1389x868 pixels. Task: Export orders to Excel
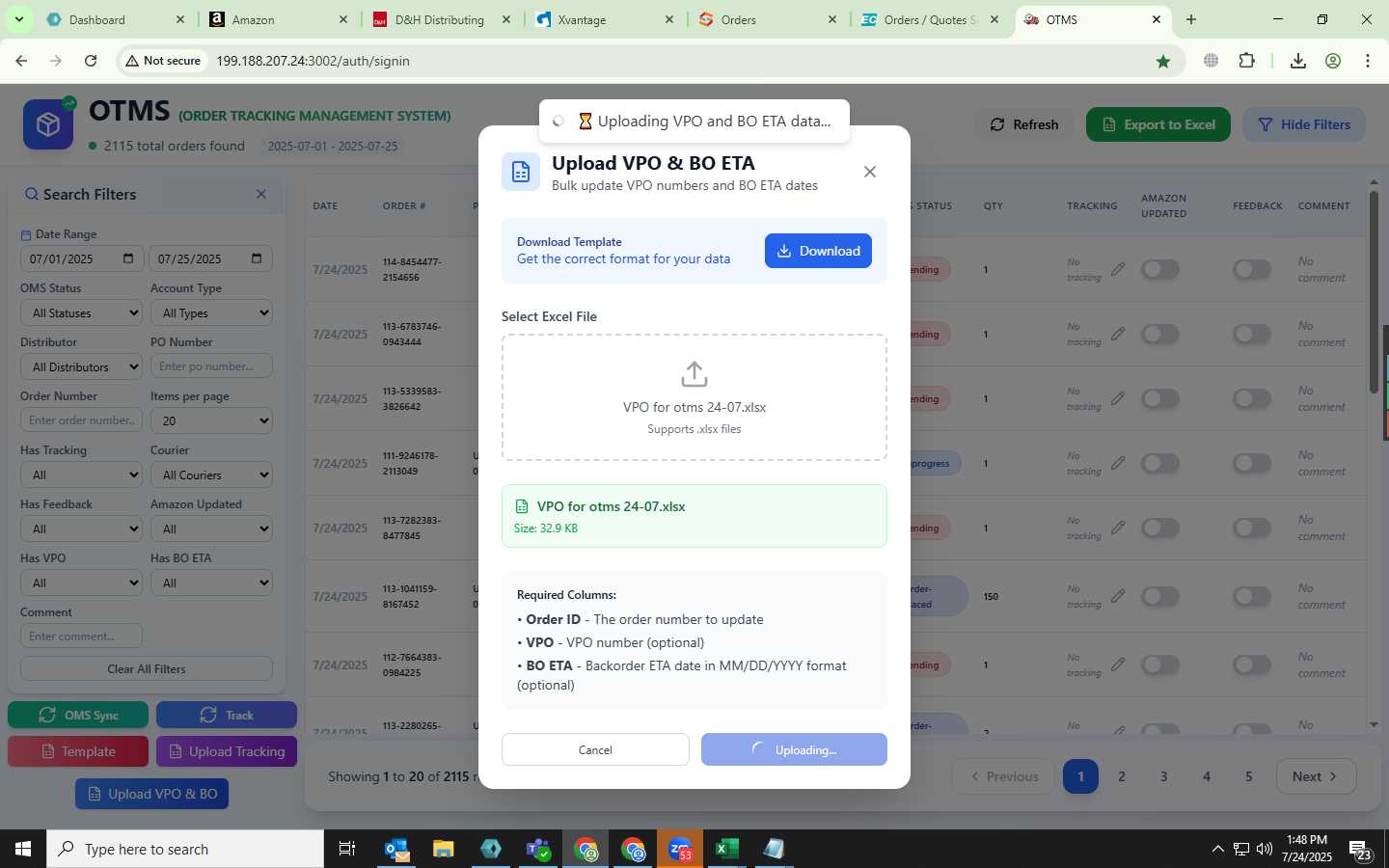1158,124
